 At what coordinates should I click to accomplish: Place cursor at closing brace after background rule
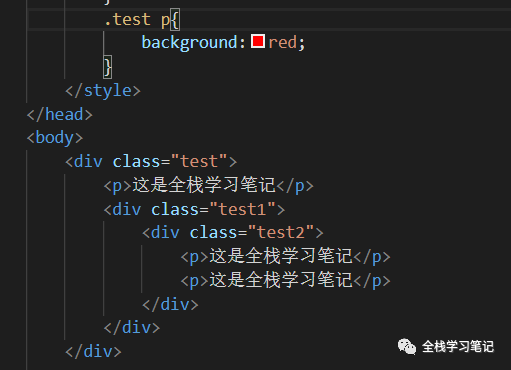(108, 67)
